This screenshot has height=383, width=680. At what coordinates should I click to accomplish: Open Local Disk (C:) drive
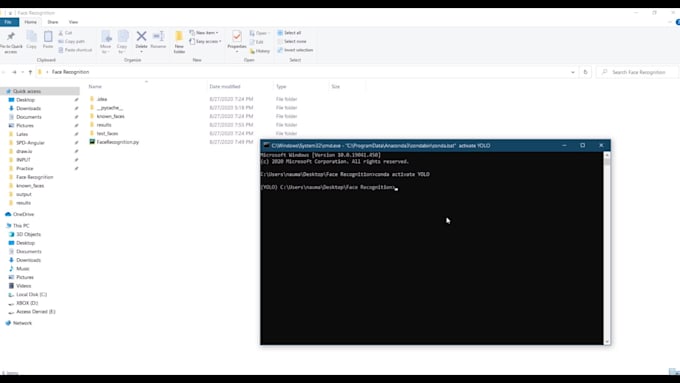(x=31, y=295)
